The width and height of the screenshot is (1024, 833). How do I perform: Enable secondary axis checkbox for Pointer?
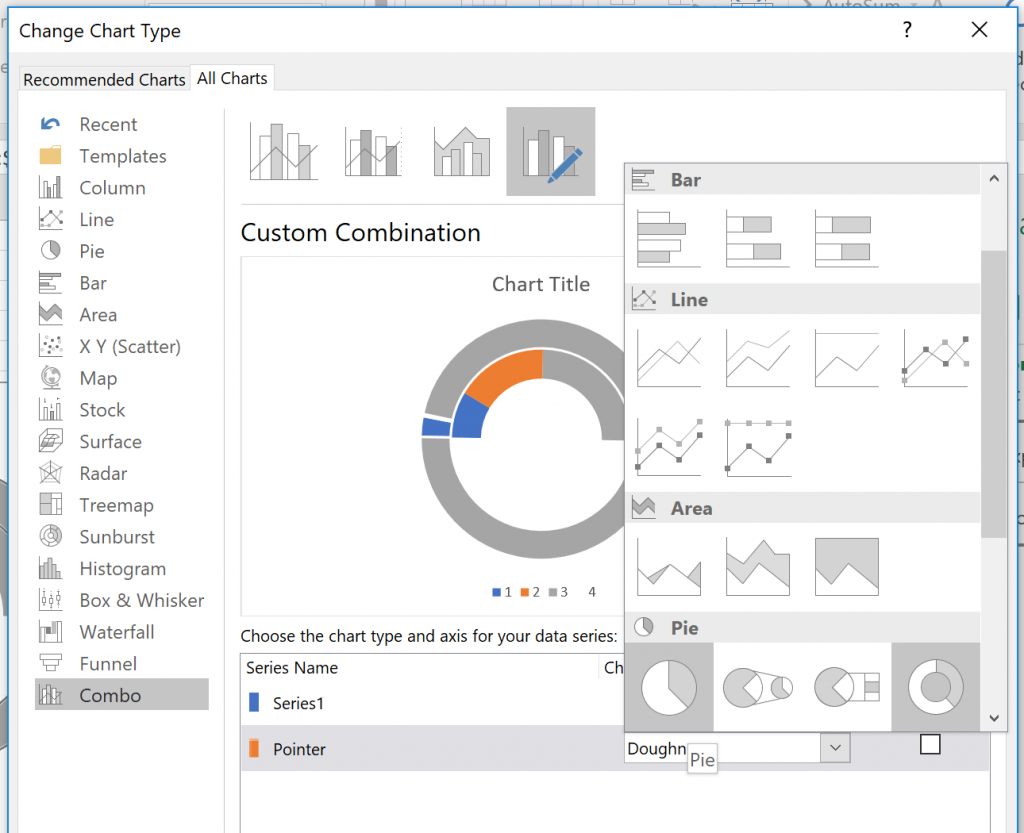(x=930, y=745)
